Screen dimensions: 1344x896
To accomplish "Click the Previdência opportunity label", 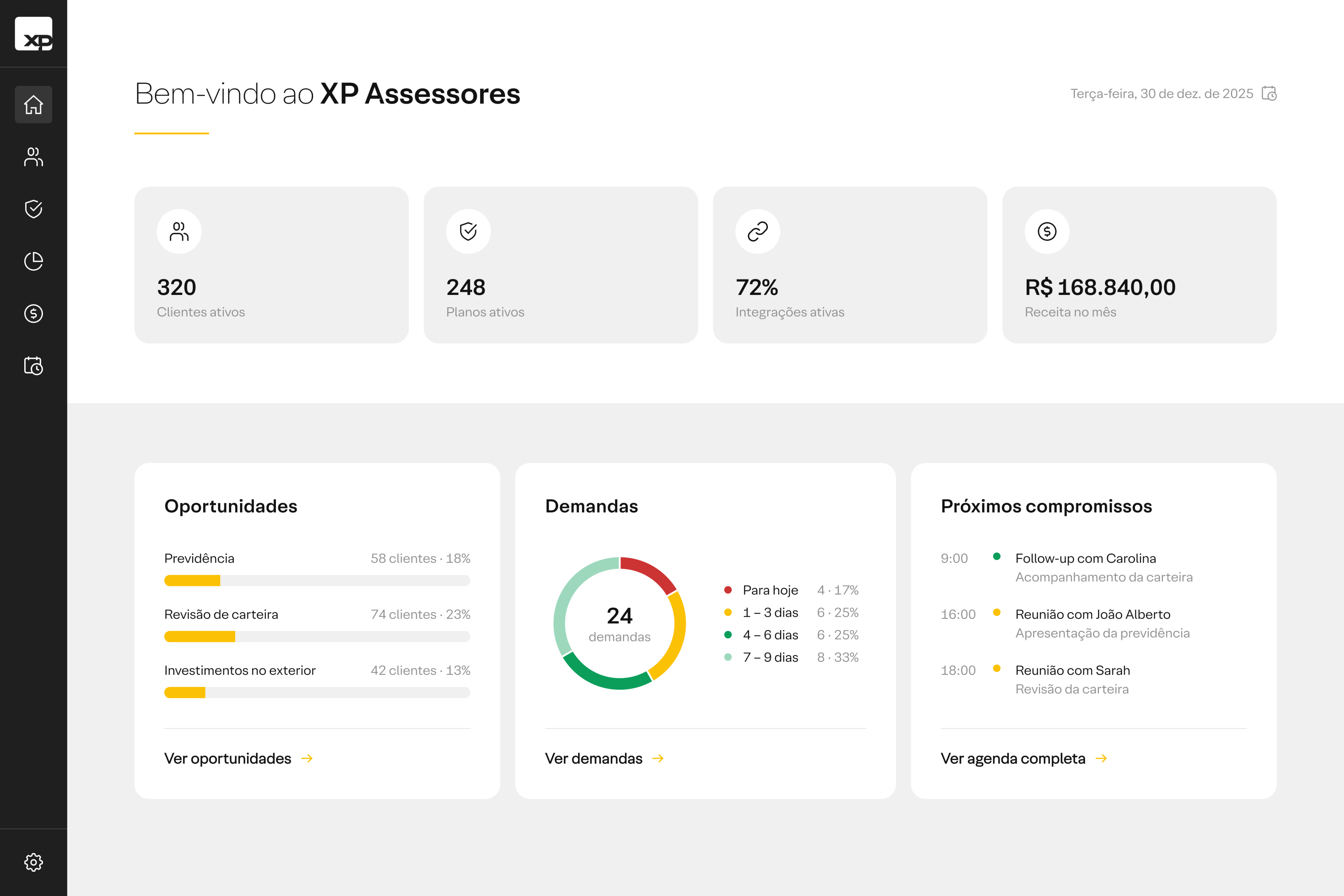I will pos(199,558).
